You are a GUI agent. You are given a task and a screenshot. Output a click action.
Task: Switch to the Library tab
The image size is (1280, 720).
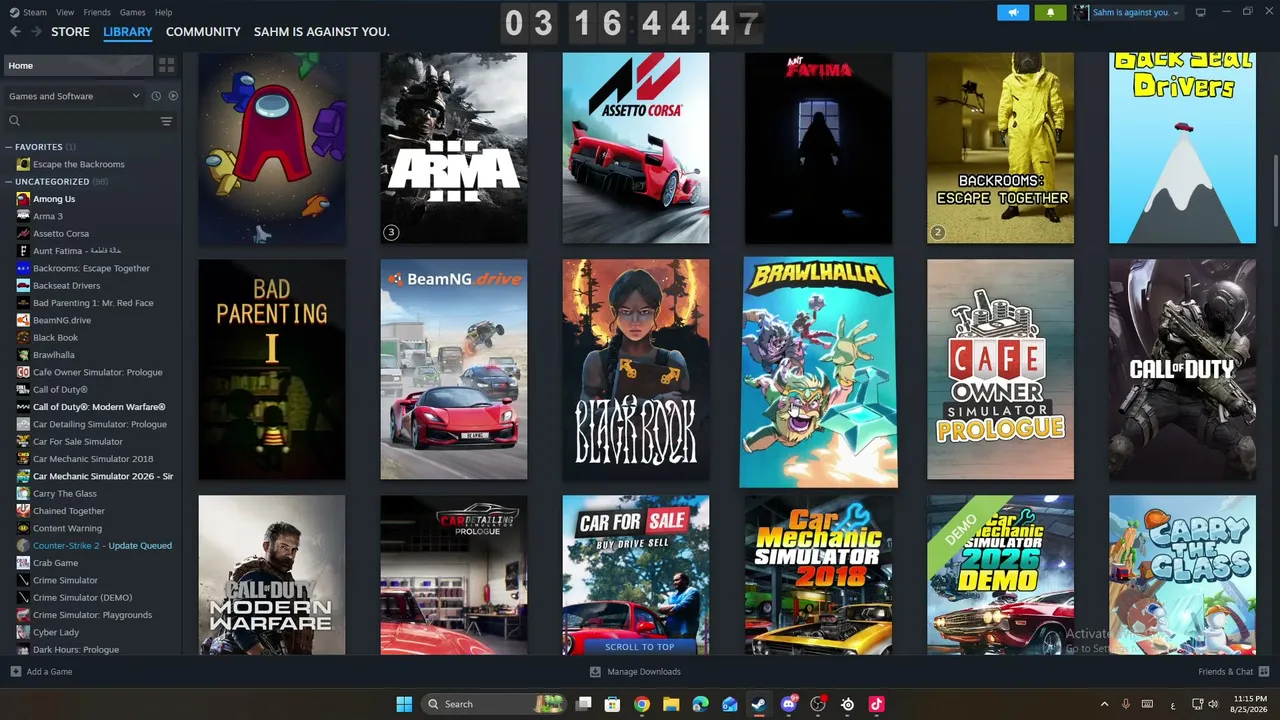click(128, 32)
